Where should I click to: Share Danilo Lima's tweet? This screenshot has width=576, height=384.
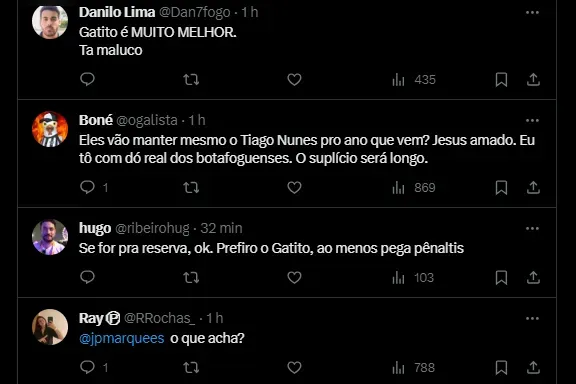533,79
